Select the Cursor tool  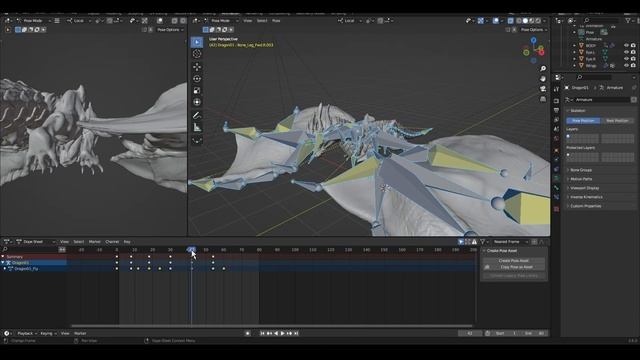click(x=197, y=54)
